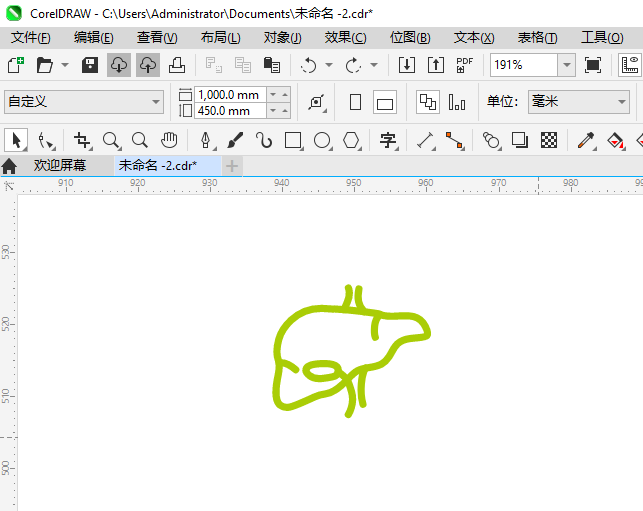Select the Drop Shadow tool
The width and height of the screenshot is (643, 511).
tap(520, 140)
